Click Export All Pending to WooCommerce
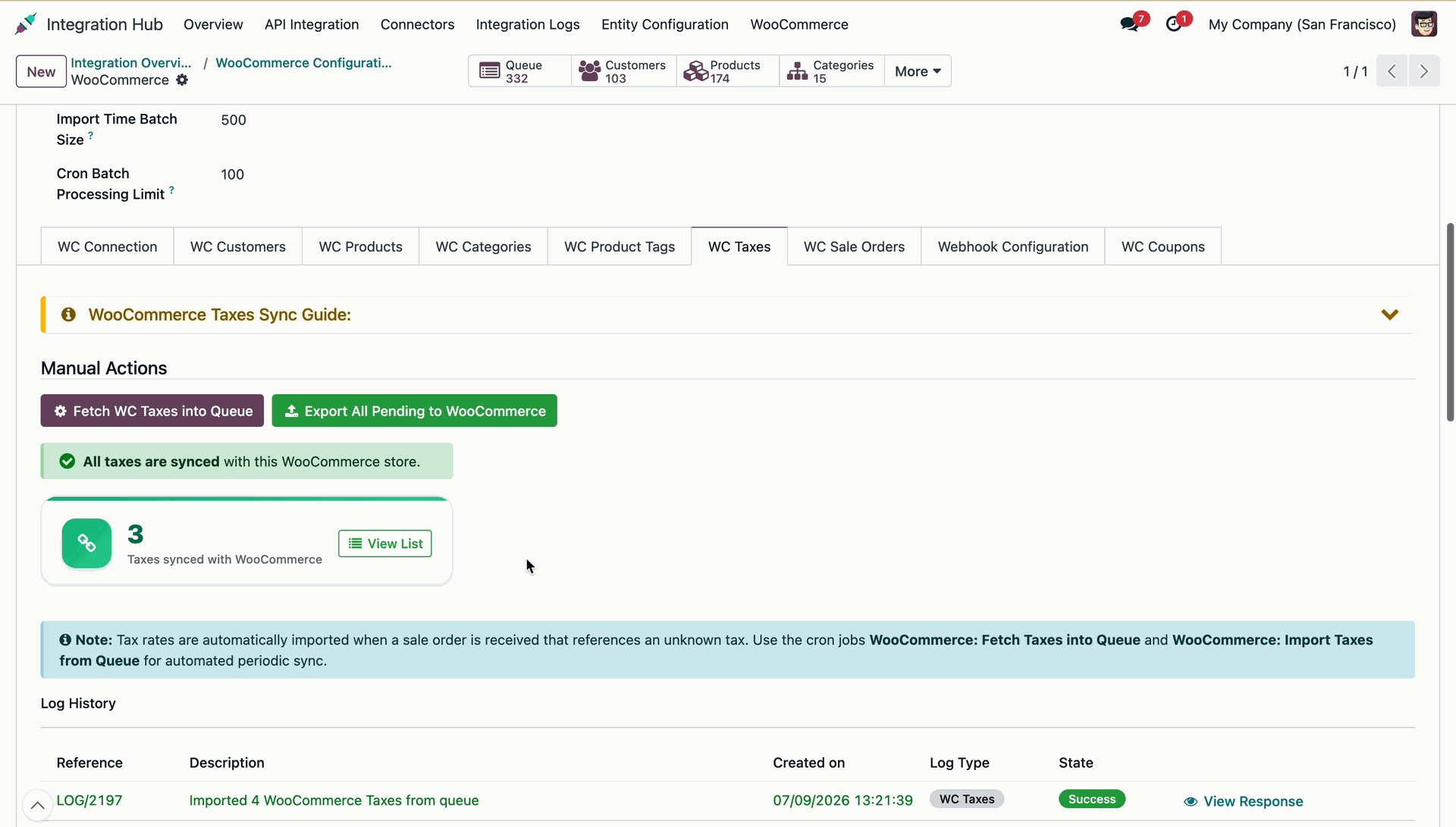The width and height of the screenshot is (1456, 827). 414,411
